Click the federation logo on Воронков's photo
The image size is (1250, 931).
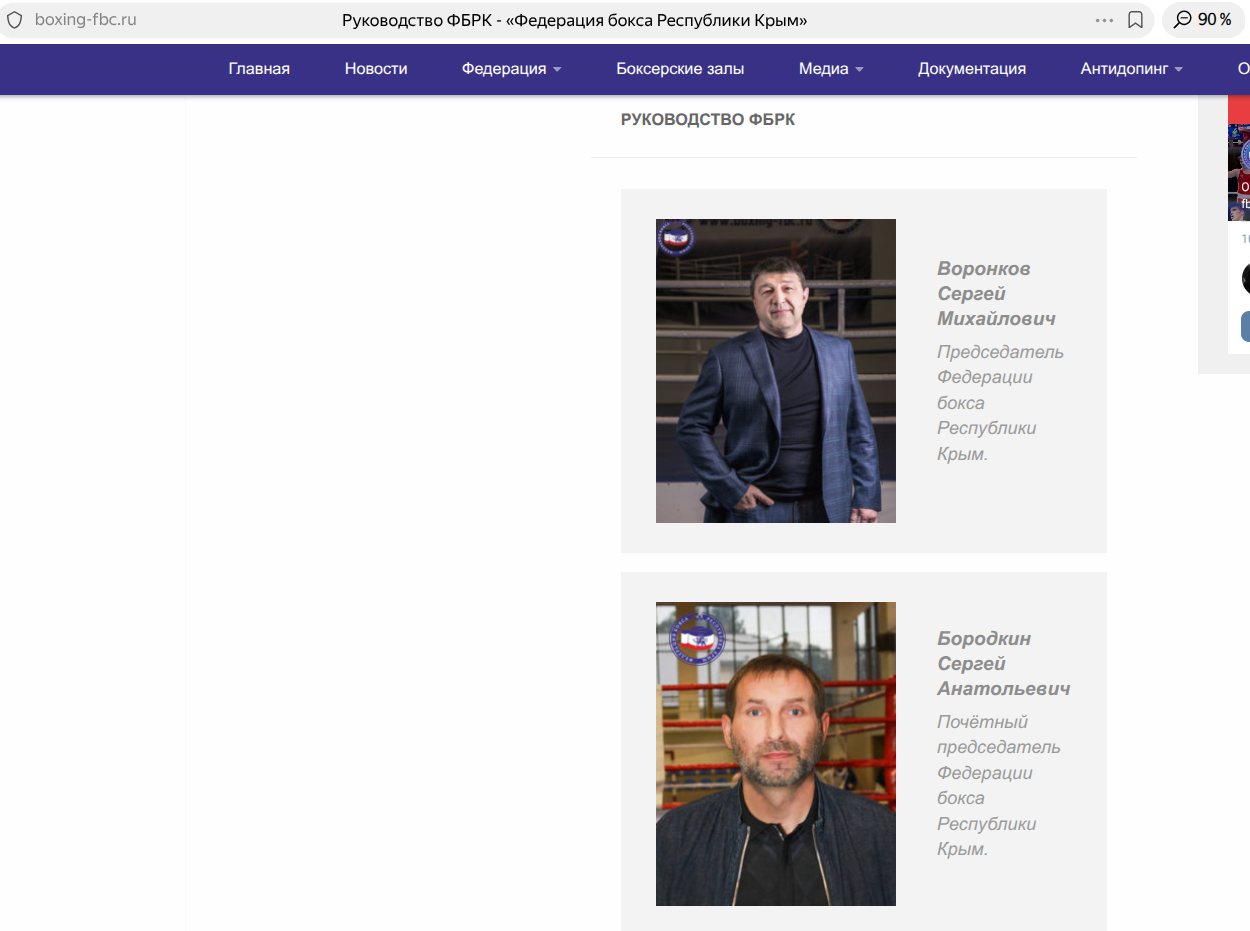coord(675,238)
